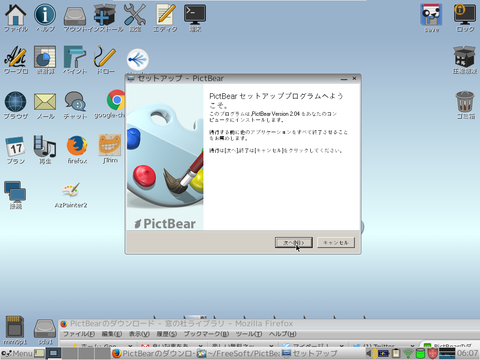The height and width of the screenshot is (360, 480).
Task: Open the round blue splash desktop icon
Action: pyautogui.click(x=138, y=60)
